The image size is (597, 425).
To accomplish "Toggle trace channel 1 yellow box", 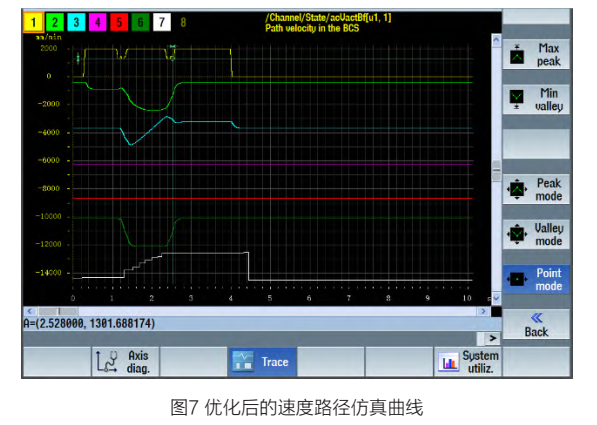I will click(33, 22).
